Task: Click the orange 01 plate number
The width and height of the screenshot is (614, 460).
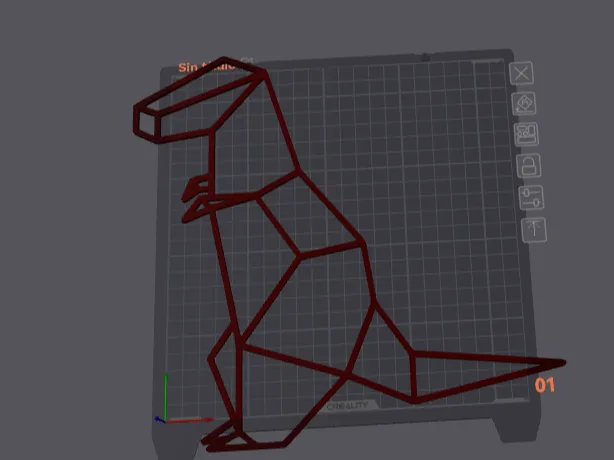Action: coord(545,385)
